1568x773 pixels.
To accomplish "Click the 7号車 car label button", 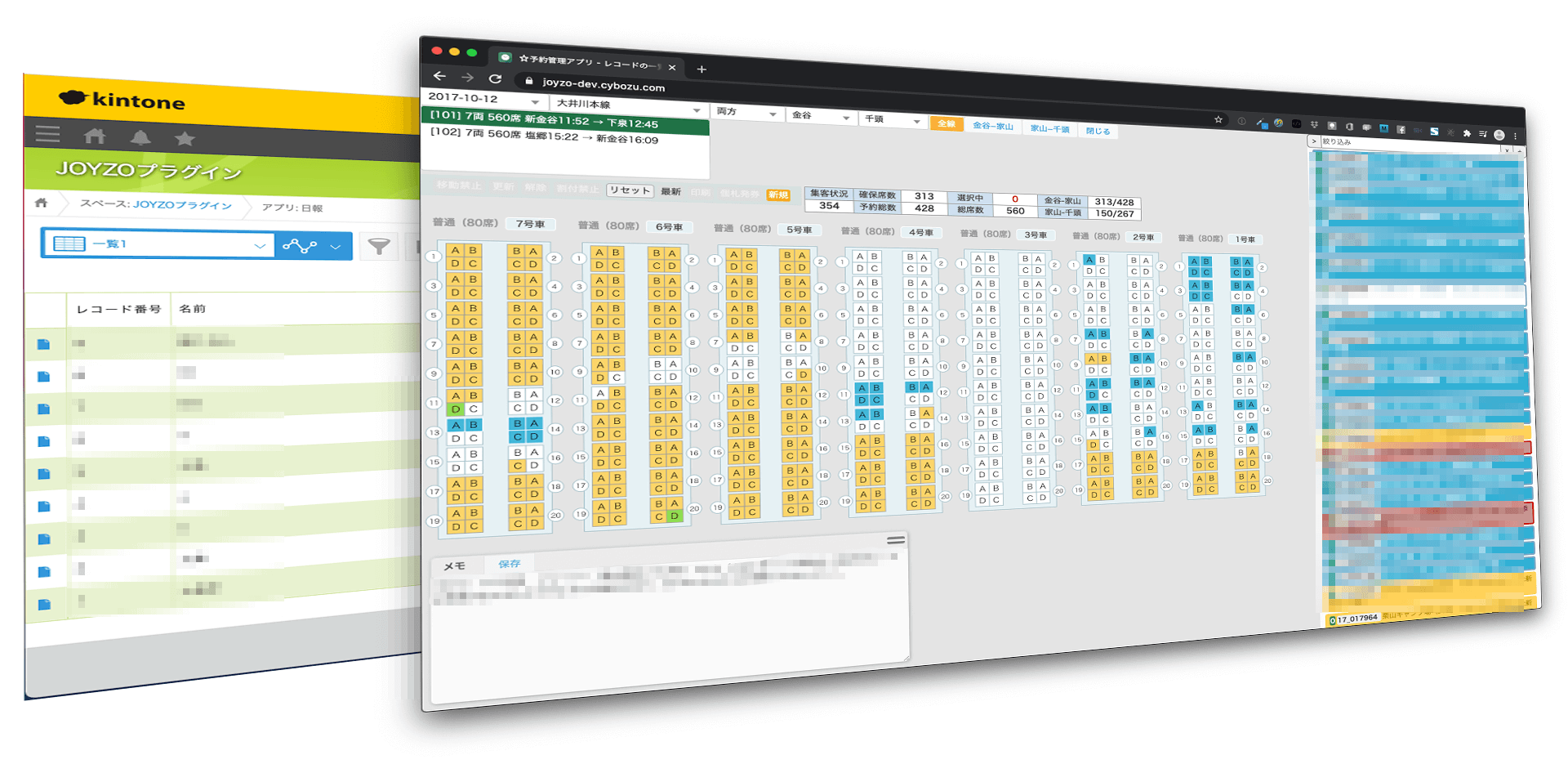I will click(x=530, y=224).
